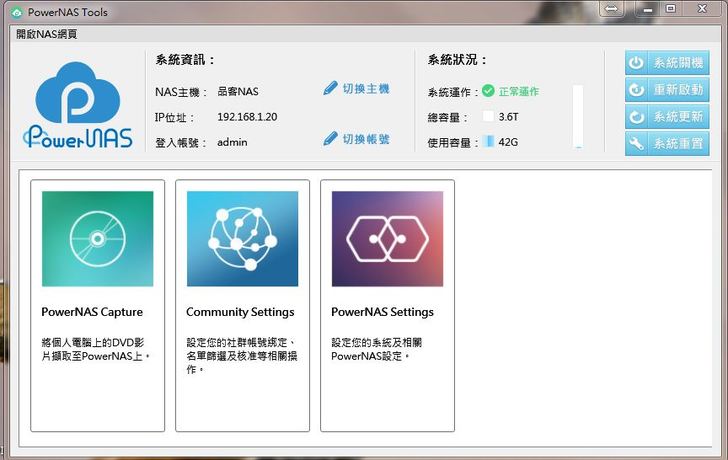
Task: Click the 系統狀況 heading
Action: [457, 60]
